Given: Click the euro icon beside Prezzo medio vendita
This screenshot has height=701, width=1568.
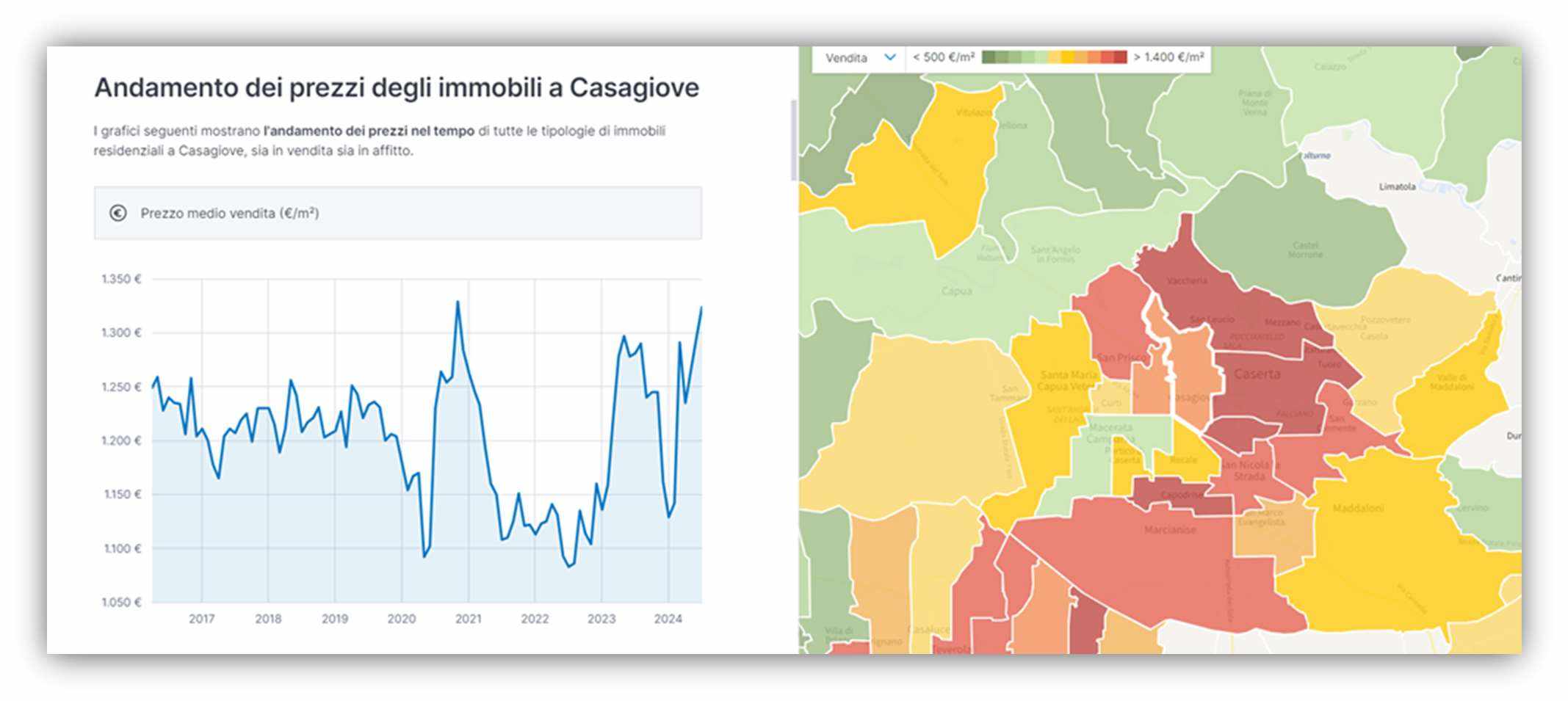Looking at the screenshot, I should (118, 213).
